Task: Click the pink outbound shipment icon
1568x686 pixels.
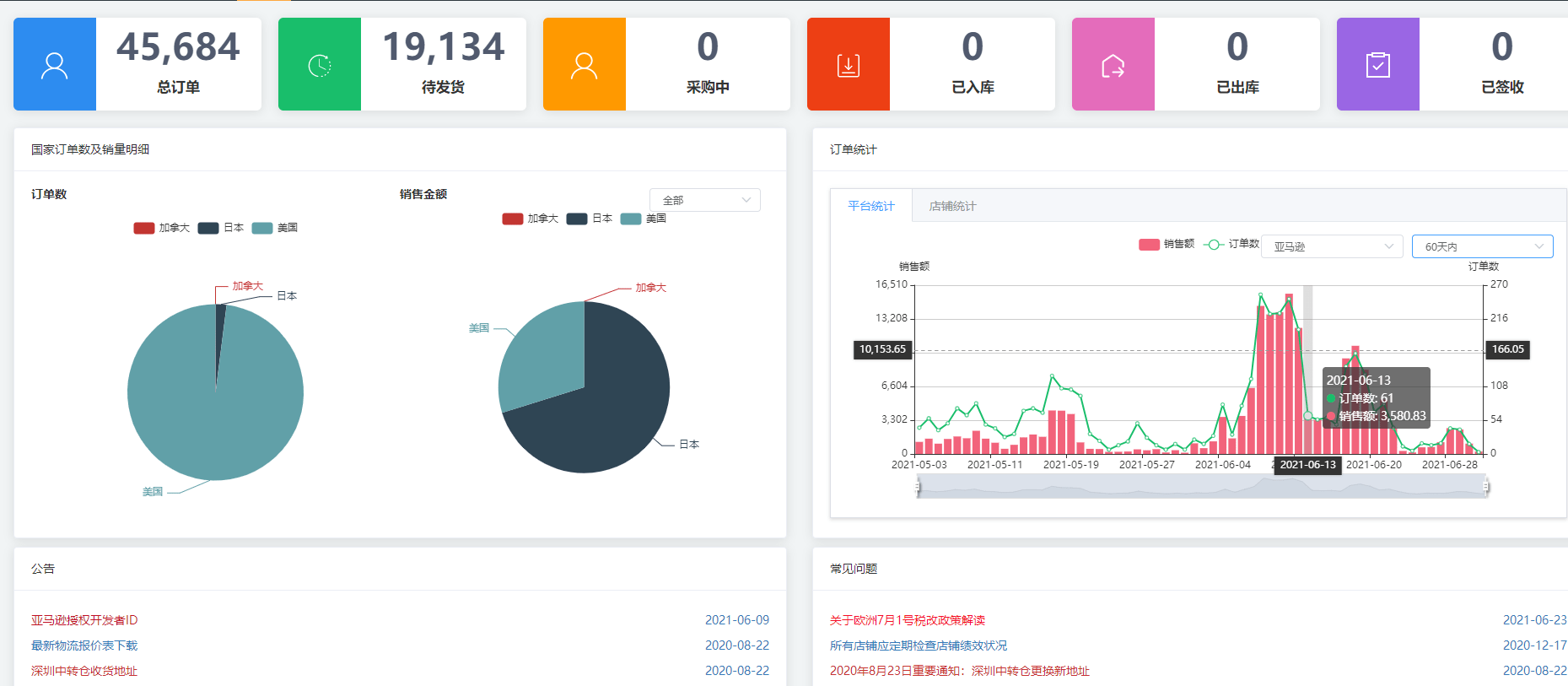Action: [1113, 65]
